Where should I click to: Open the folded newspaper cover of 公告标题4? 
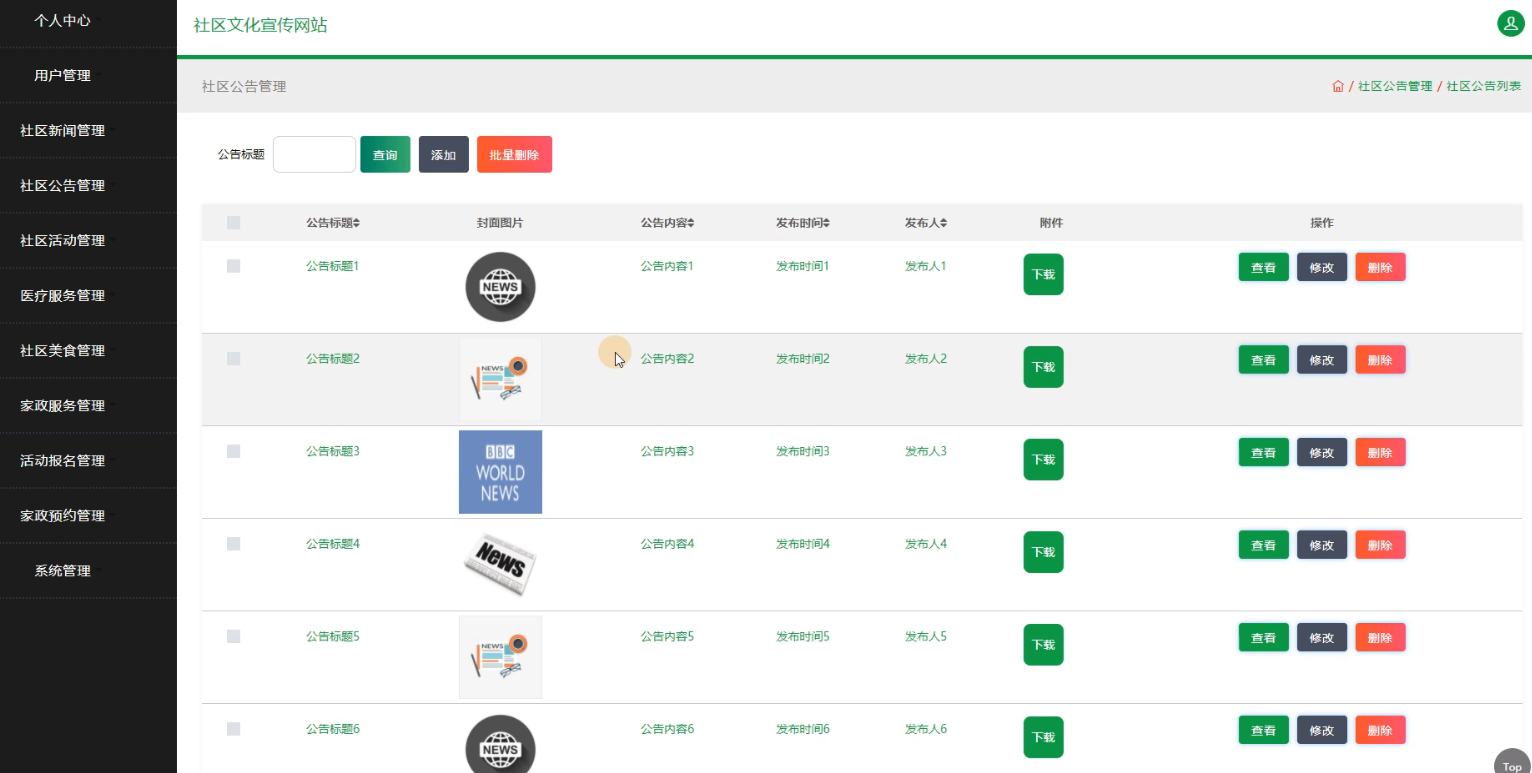point(500,565)
